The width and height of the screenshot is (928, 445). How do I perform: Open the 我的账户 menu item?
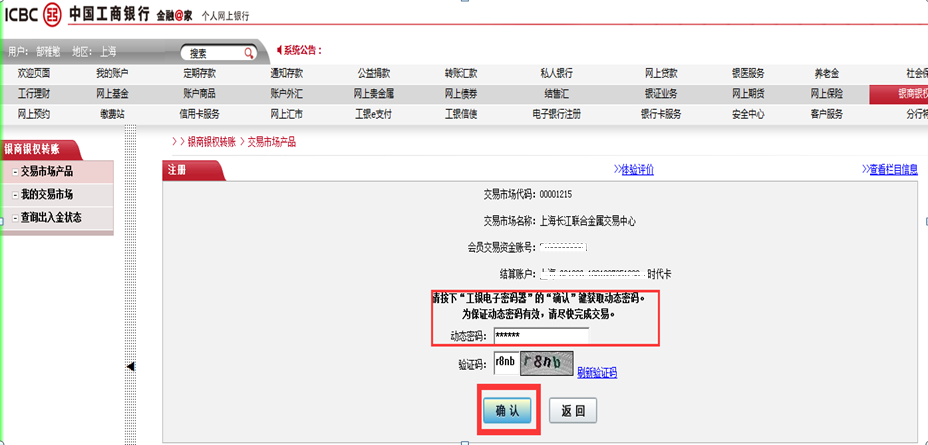point(112,74)
